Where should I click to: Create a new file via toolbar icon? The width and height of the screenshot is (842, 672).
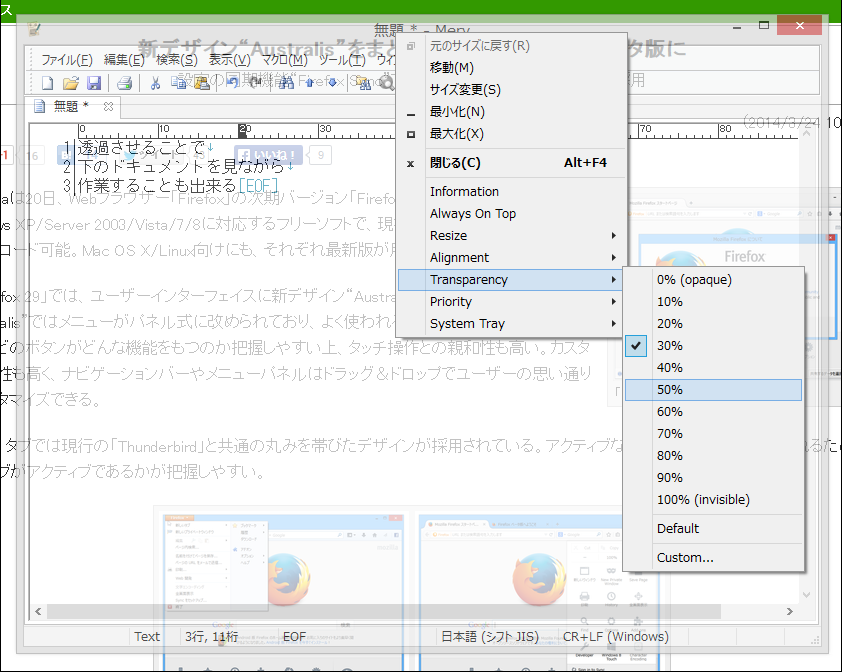[47, 83]
